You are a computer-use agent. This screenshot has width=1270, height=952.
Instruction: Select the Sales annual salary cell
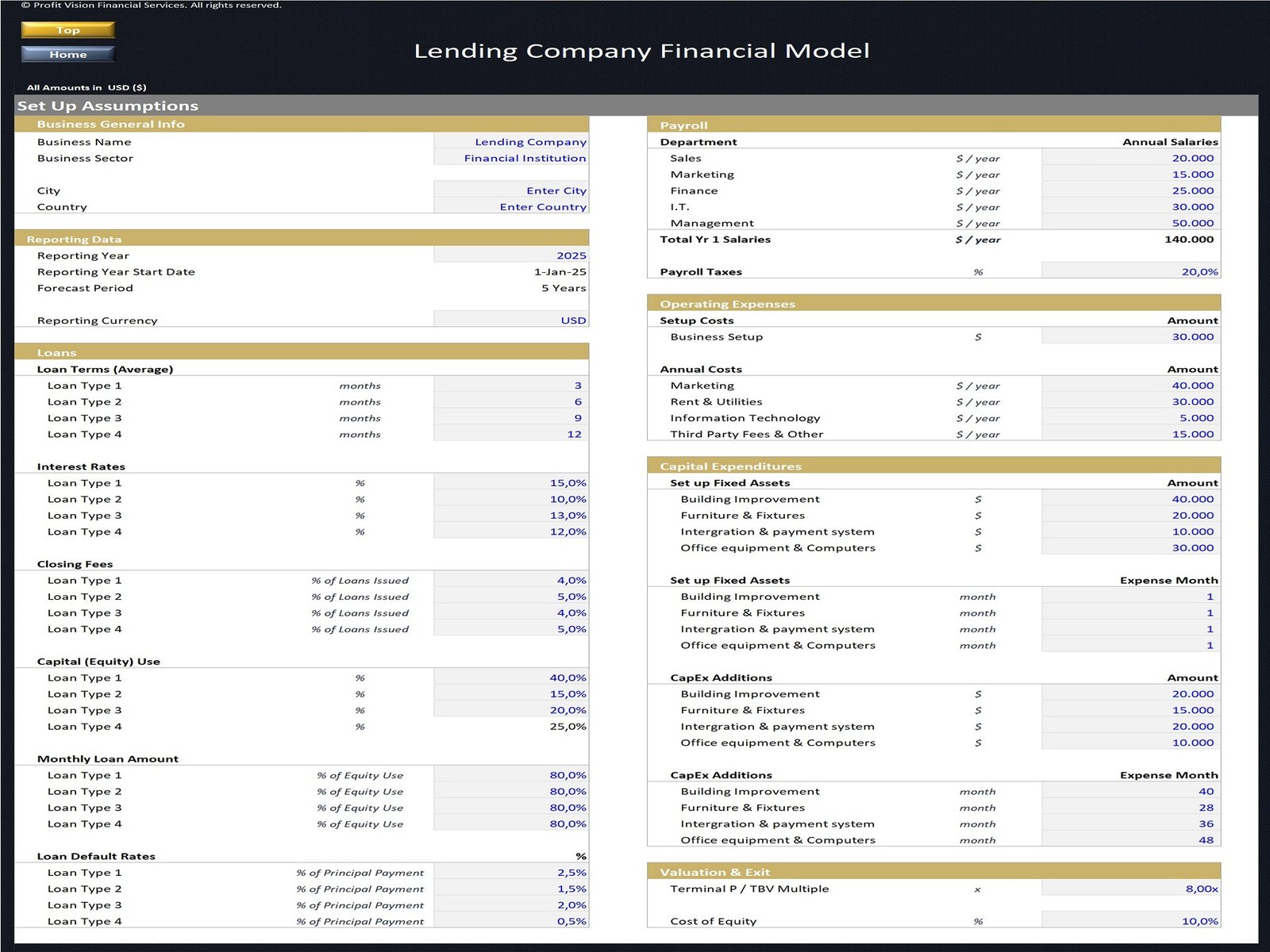point(1130,159)
